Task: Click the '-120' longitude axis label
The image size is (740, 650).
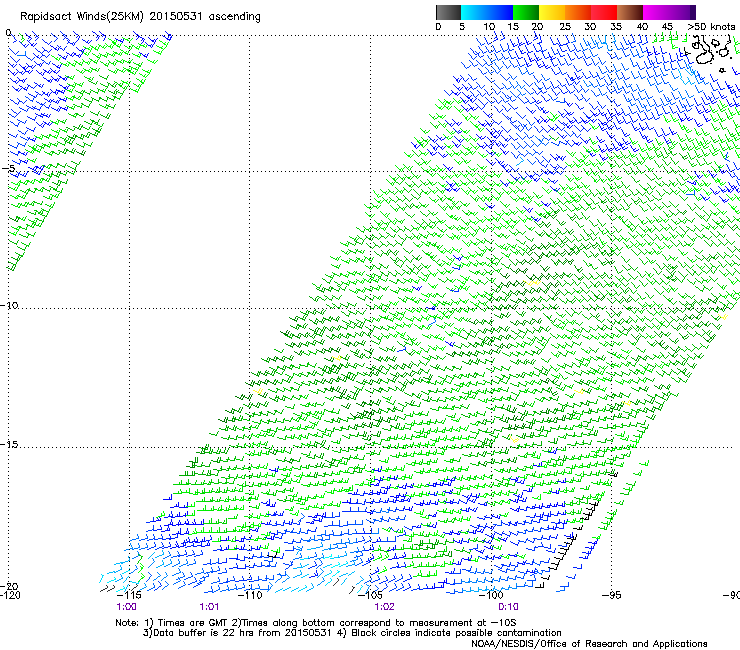Action: [x=10, y=595]
